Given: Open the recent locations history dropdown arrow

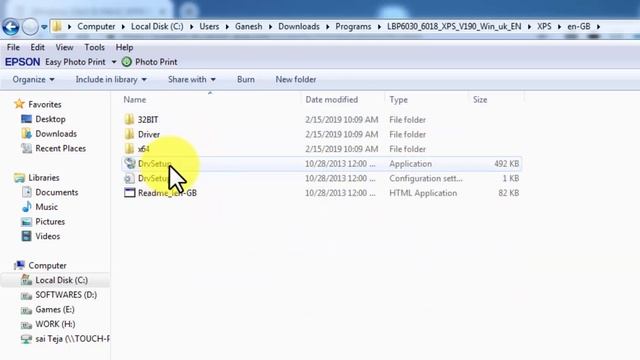Looking at the screenshot, I should click(44, 27).
